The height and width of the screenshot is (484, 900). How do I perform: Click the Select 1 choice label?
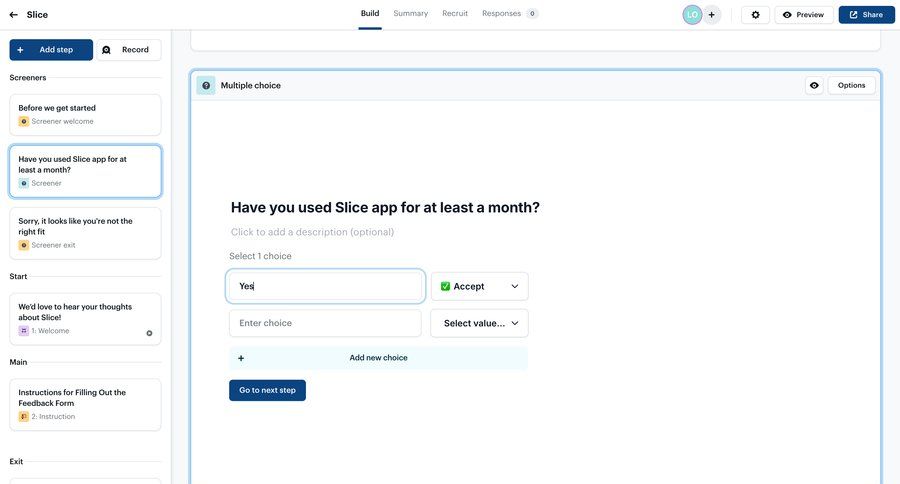[261, 256]
